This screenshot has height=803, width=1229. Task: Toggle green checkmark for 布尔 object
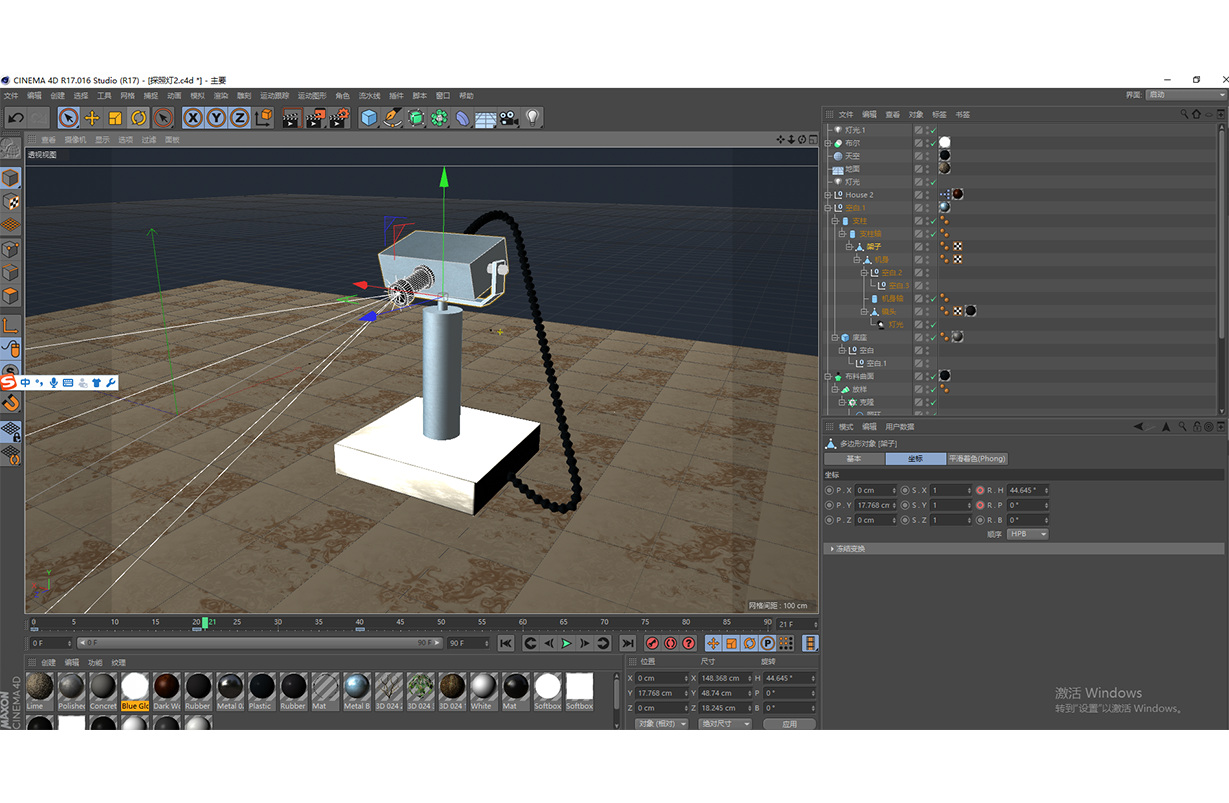coord(932,143)
